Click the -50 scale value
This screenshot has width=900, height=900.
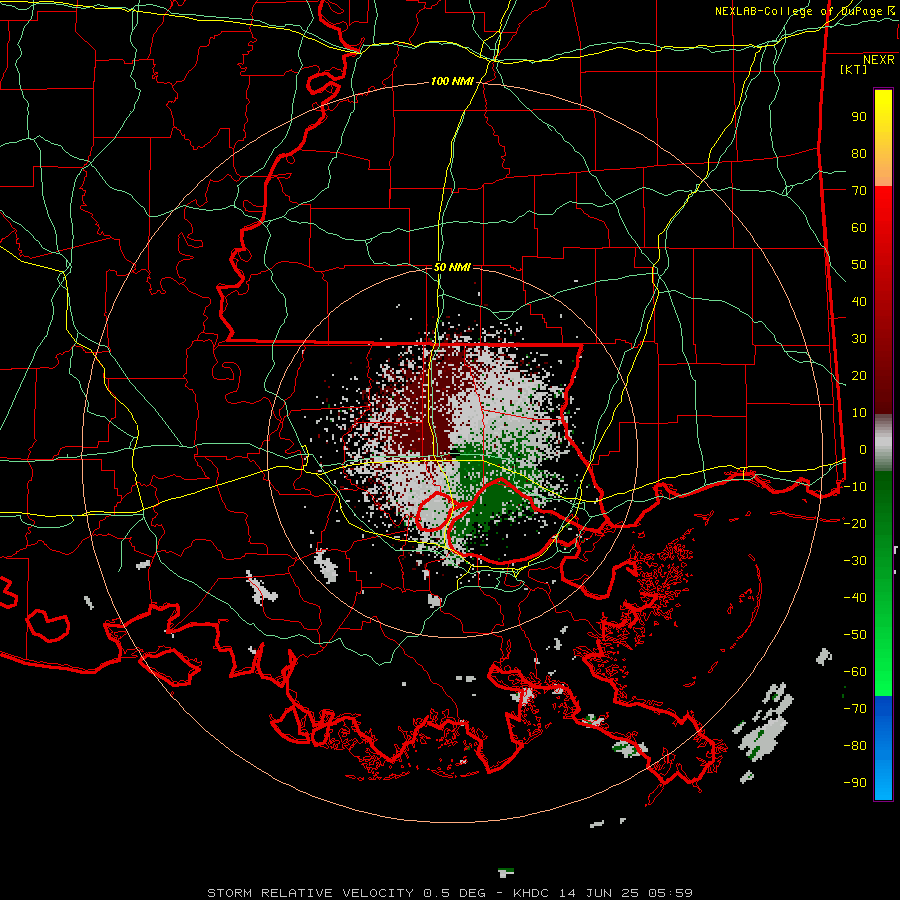coord(855,635)
